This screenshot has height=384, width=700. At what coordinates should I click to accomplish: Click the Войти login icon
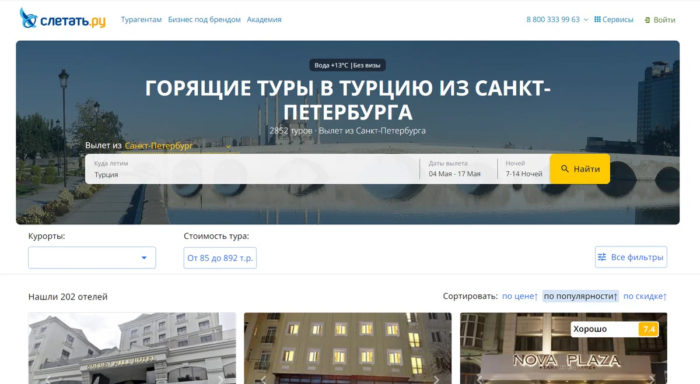click(x=647, y=20)
